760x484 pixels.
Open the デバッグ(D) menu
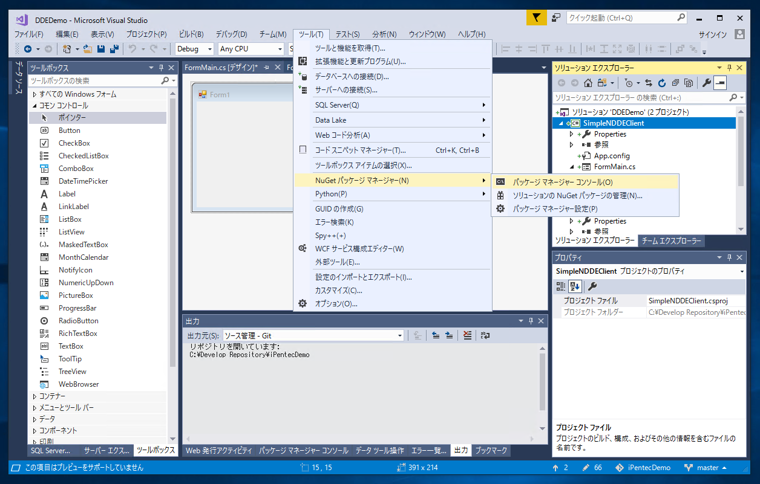coord(231,34)
